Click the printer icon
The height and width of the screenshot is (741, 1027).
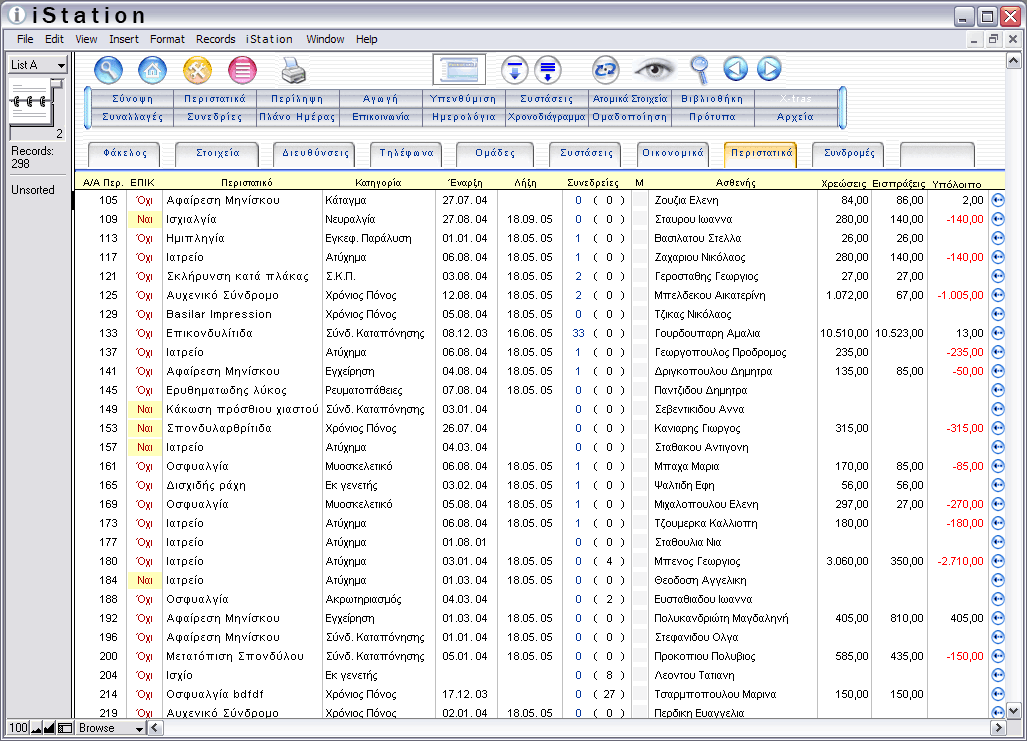tap(293, 70)
